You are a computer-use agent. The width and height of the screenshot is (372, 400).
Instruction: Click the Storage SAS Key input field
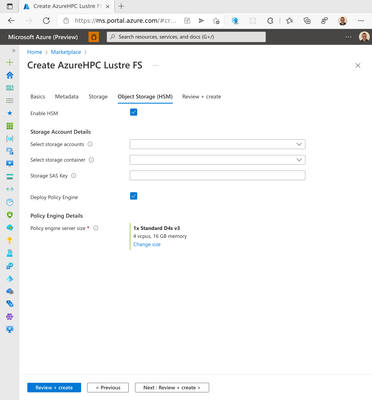pos(217,176)
